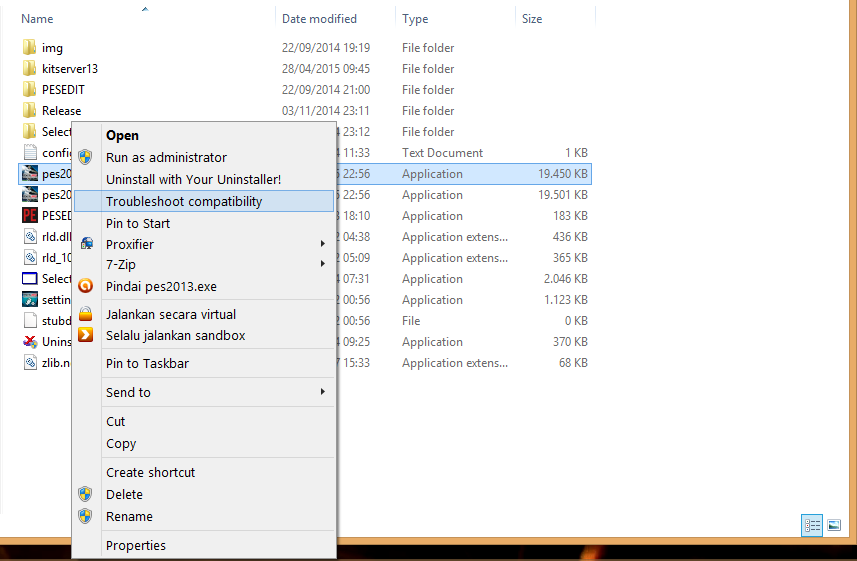Screen dimensions: 857x561
Task: Click the padlock icon beside Jalankan secara virtual
Action: [85, 314]
